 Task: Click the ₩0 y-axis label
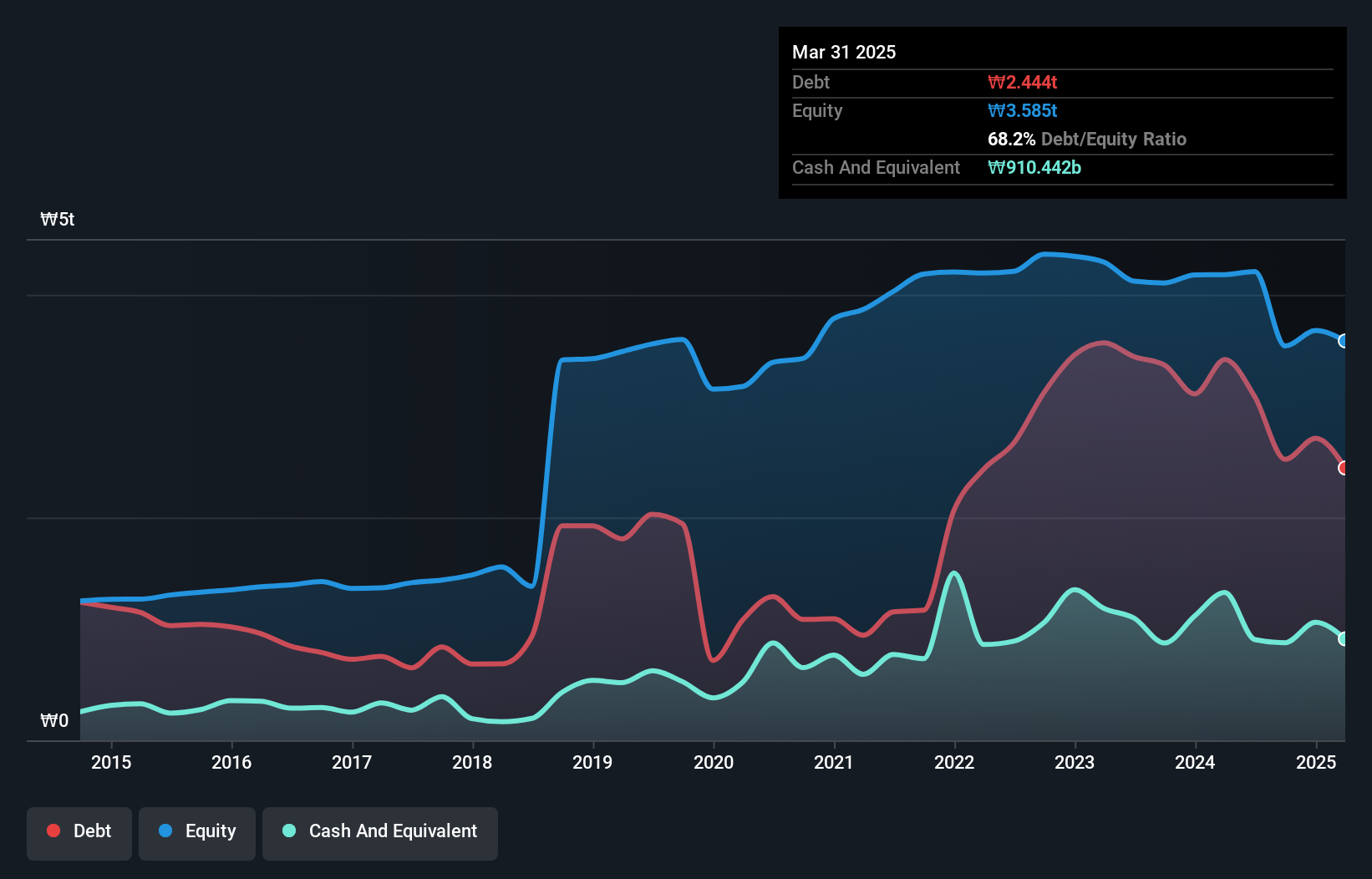(54, 720)
